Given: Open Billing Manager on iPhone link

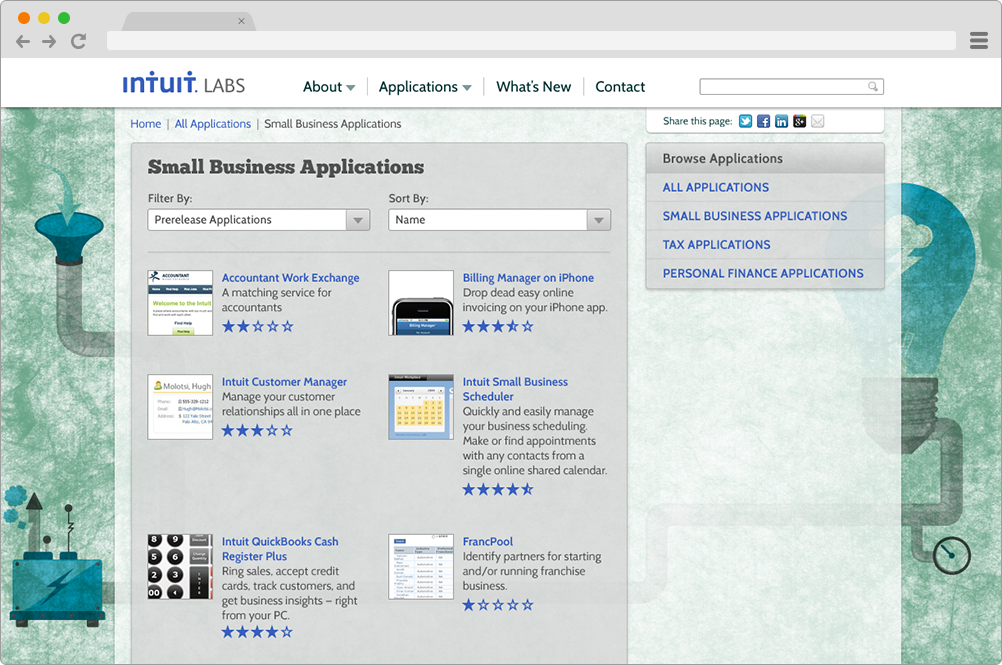Looking at the screenshot, I should (x=528, y=278).
